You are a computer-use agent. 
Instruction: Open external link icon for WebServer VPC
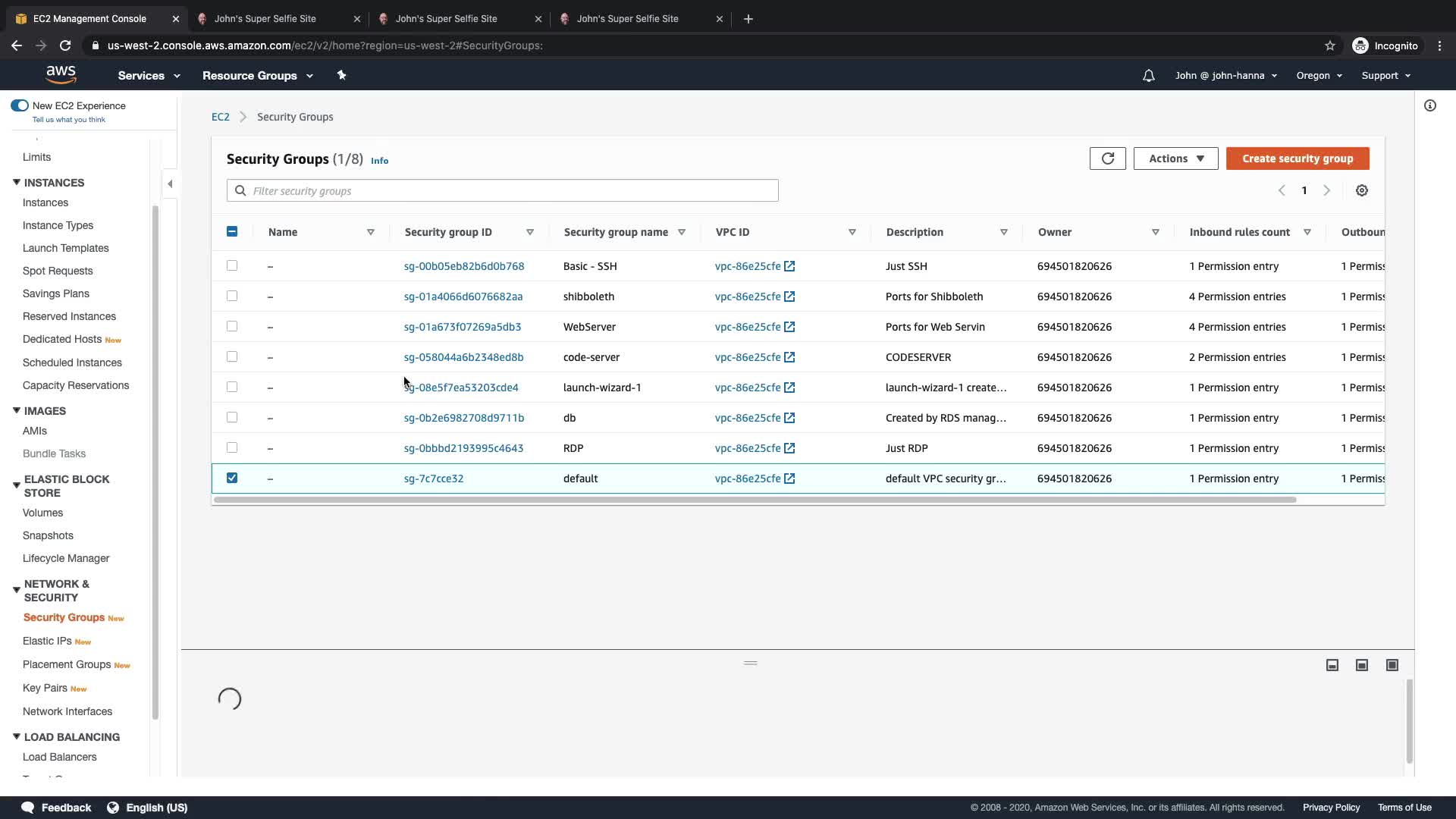coord(789,327)
